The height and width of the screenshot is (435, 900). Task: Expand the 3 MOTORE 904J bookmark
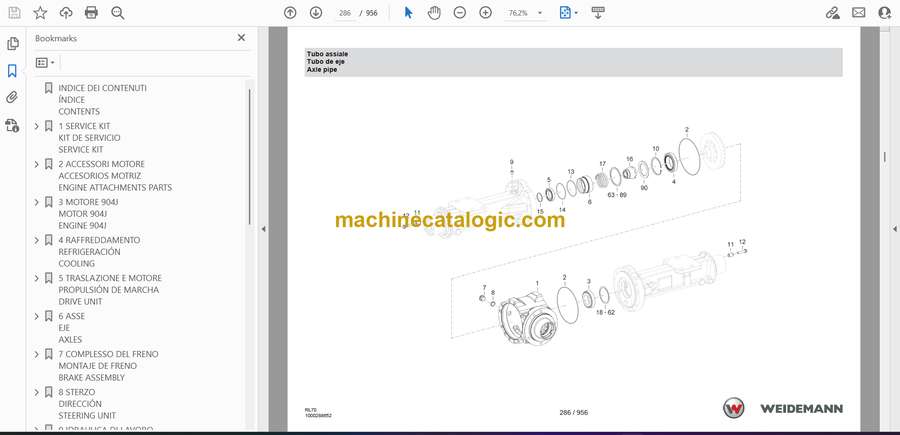[37, 202]
